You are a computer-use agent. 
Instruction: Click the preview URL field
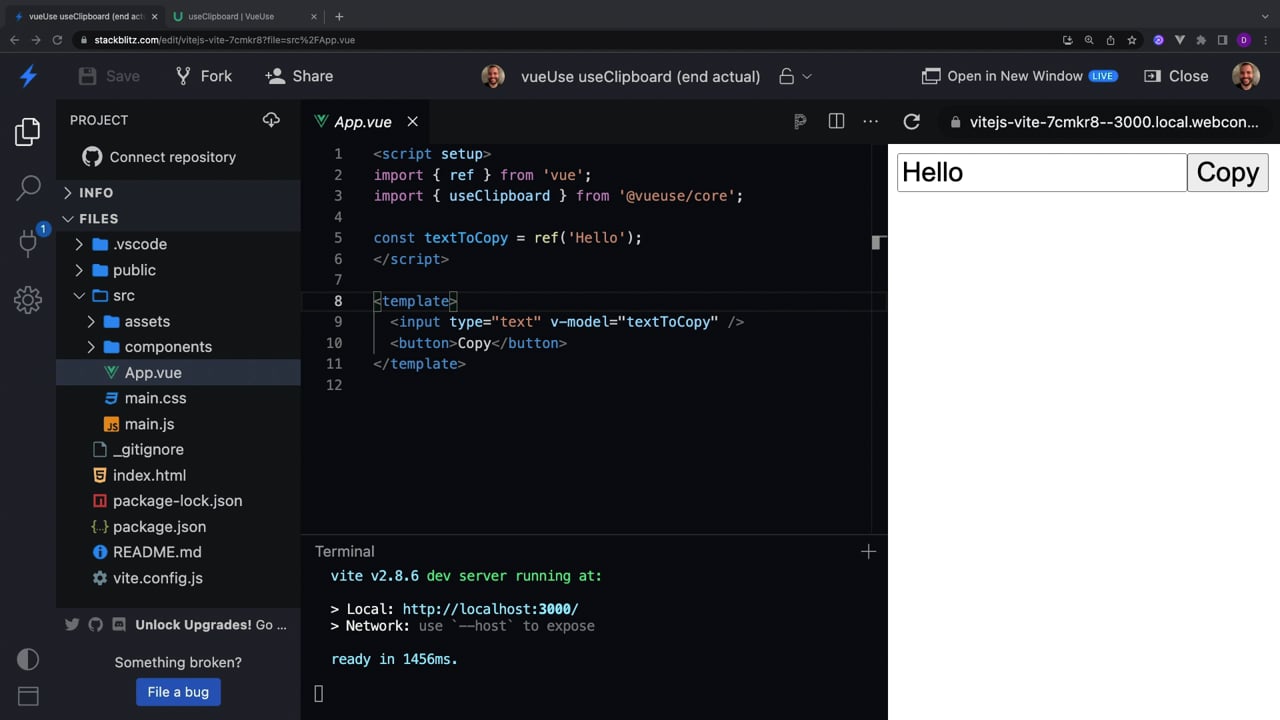pos(1107,122)
